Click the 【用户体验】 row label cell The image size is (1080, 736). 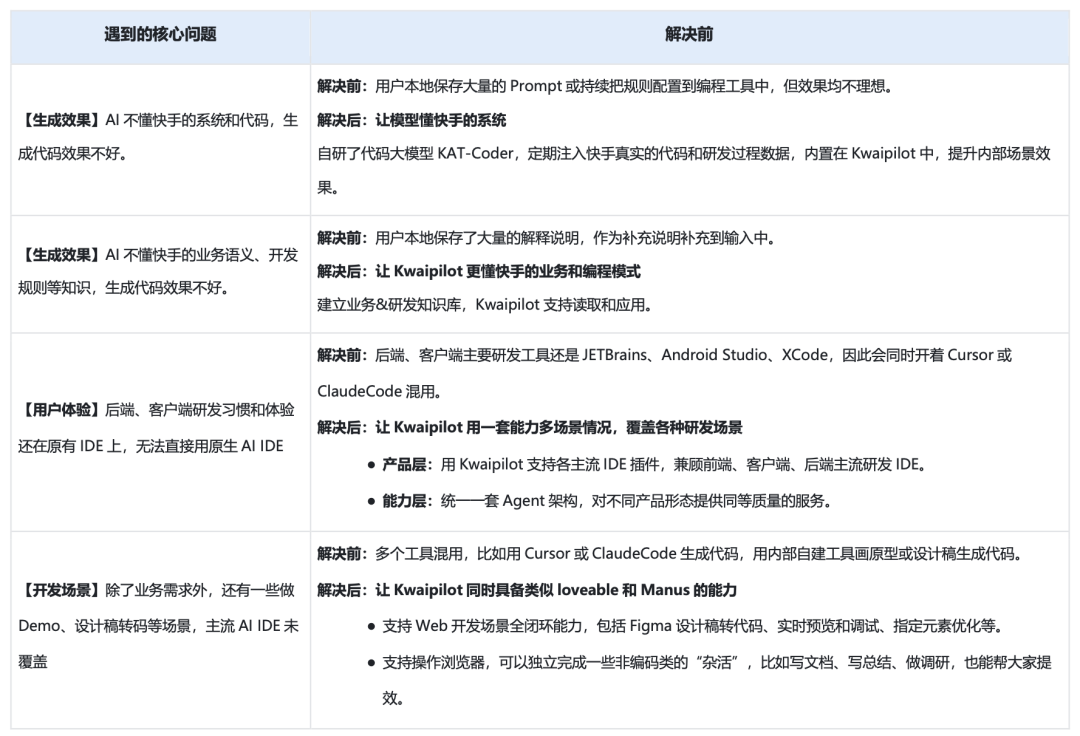coord(158,429)
